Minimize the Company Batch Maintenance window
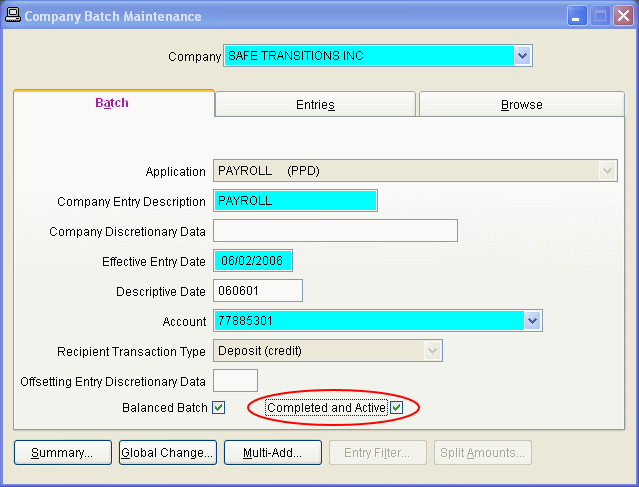Image resolution: width=639 pixels, height=487 pixels. pyautogui.click(x=577, y=16)
